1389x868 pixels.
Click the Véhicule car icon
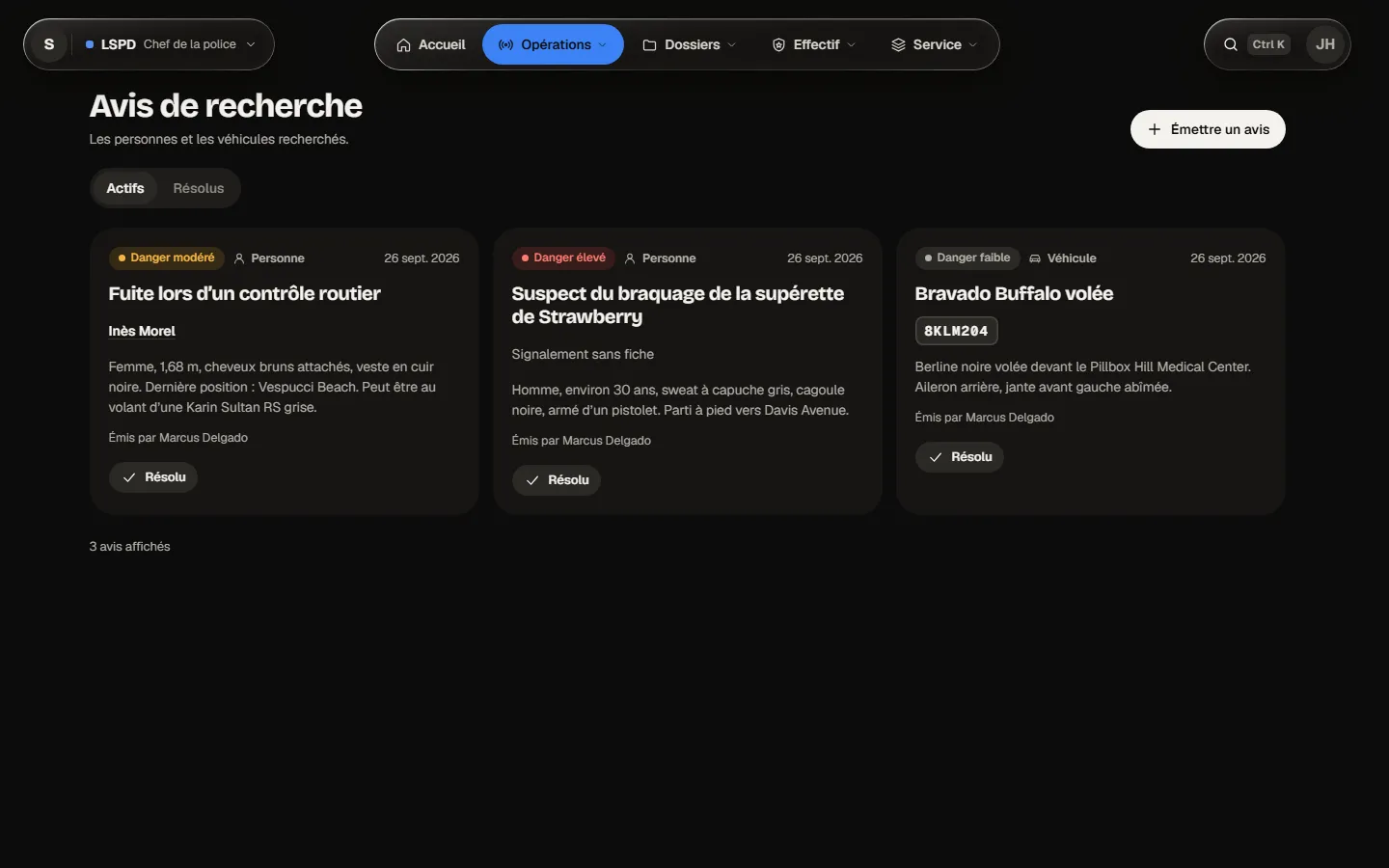(1035, 258)
